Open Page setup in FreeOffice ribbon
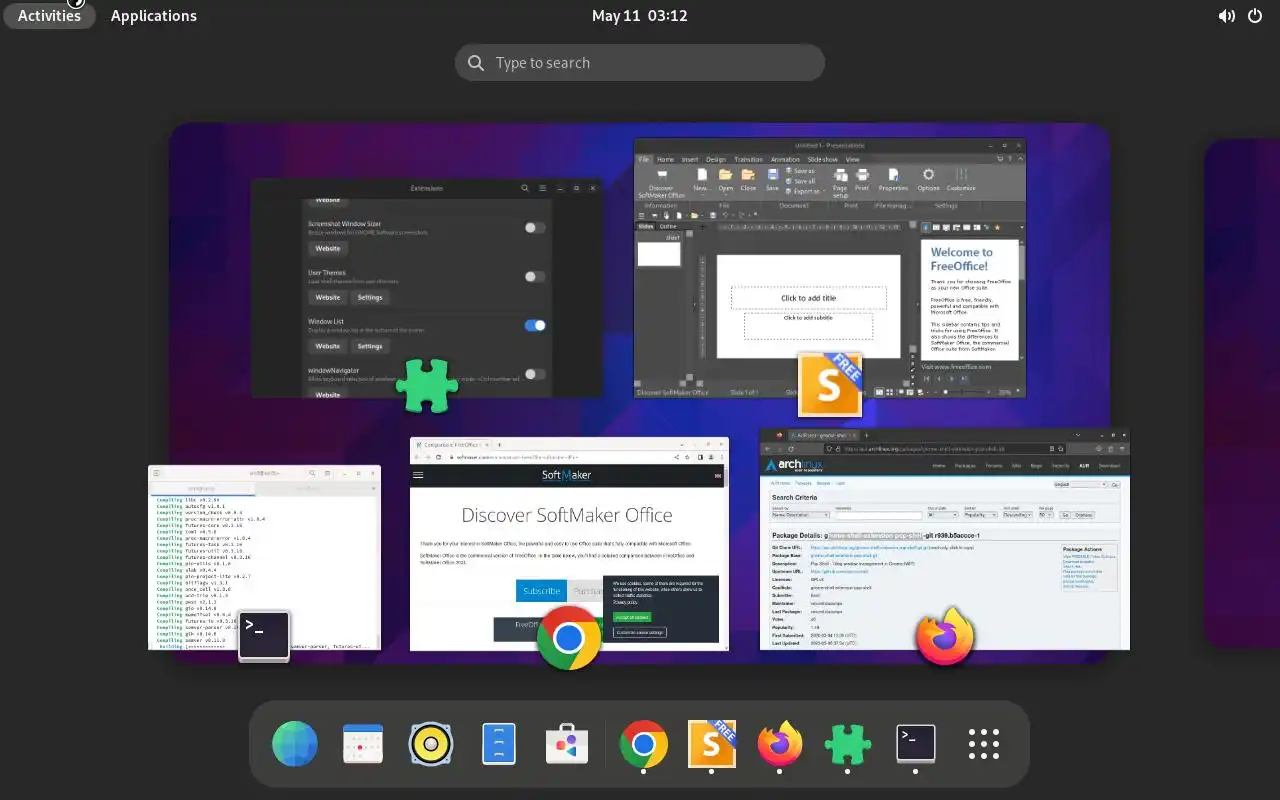 (840, 184)
